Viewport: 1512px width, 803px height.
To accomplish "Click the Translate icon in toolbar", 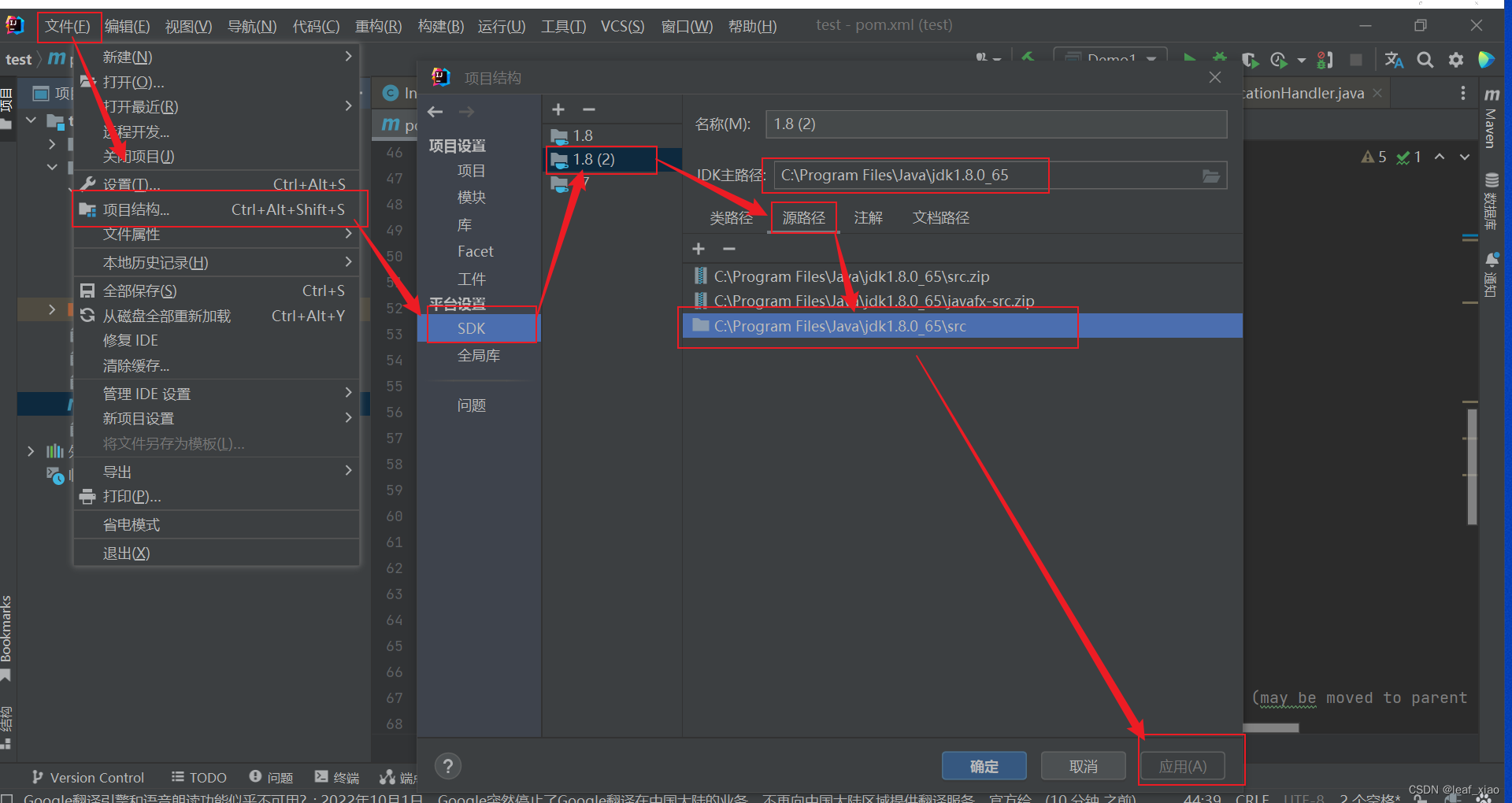I will pyautogui.click(x=1394, y=60).
